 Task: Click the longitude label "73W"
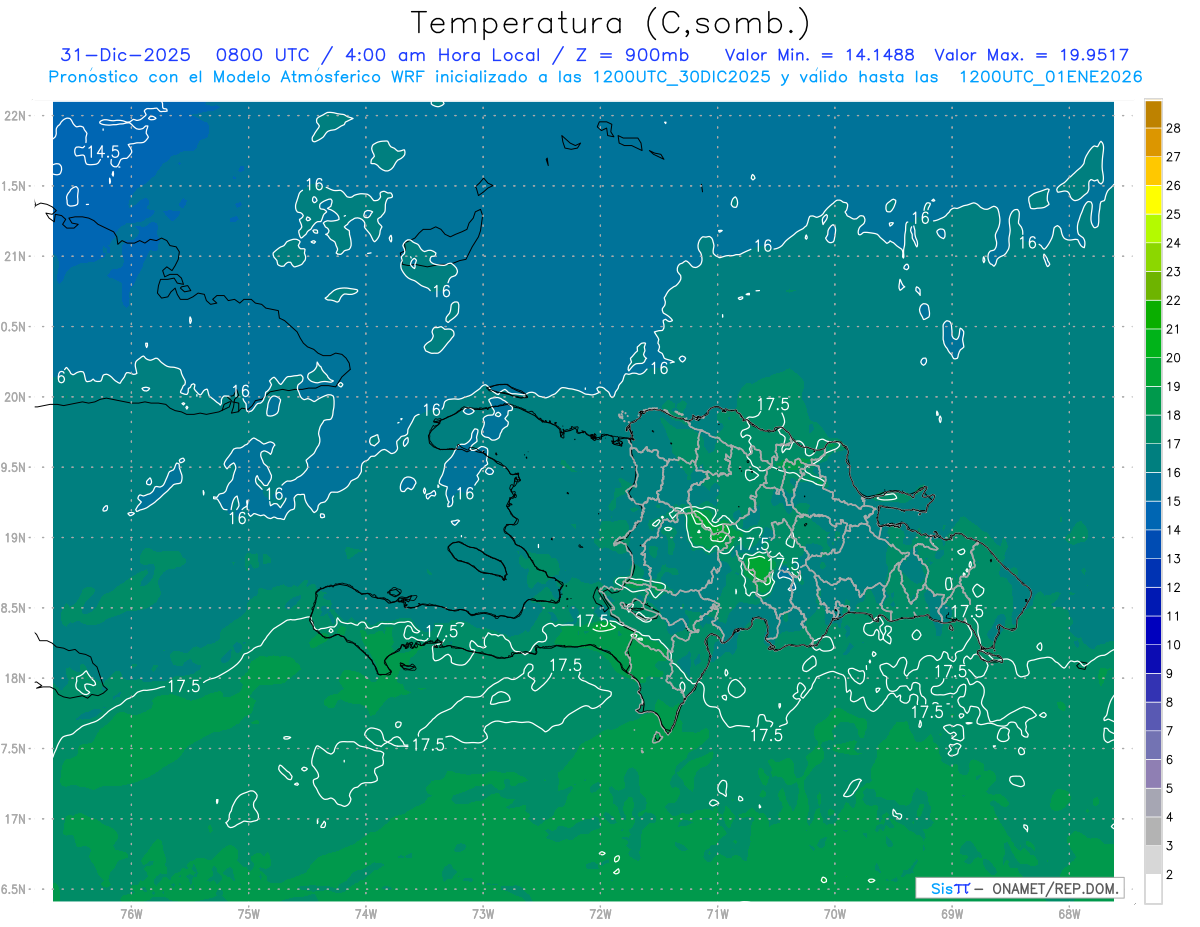[483, 914]
